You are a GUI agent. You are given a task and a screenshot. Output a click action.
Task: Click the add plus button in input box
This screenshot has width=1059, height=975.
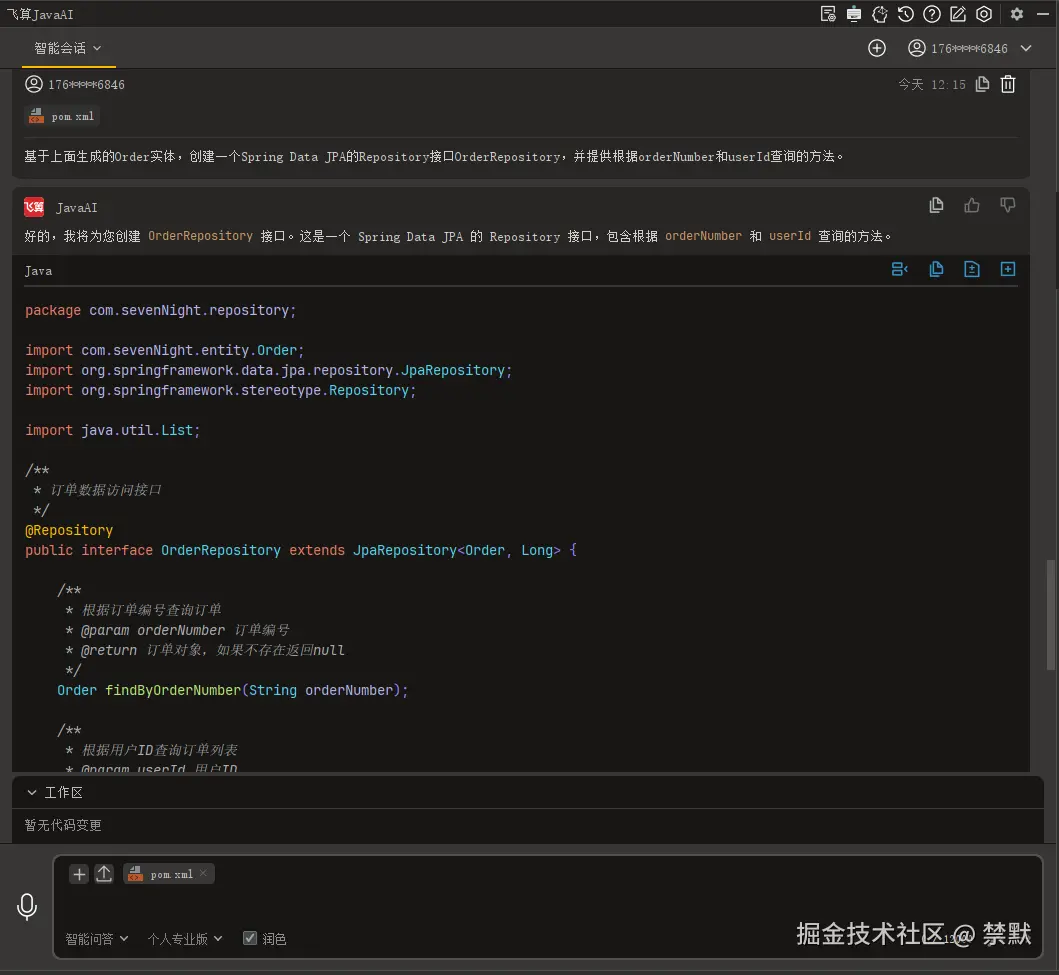pos(79,874)
